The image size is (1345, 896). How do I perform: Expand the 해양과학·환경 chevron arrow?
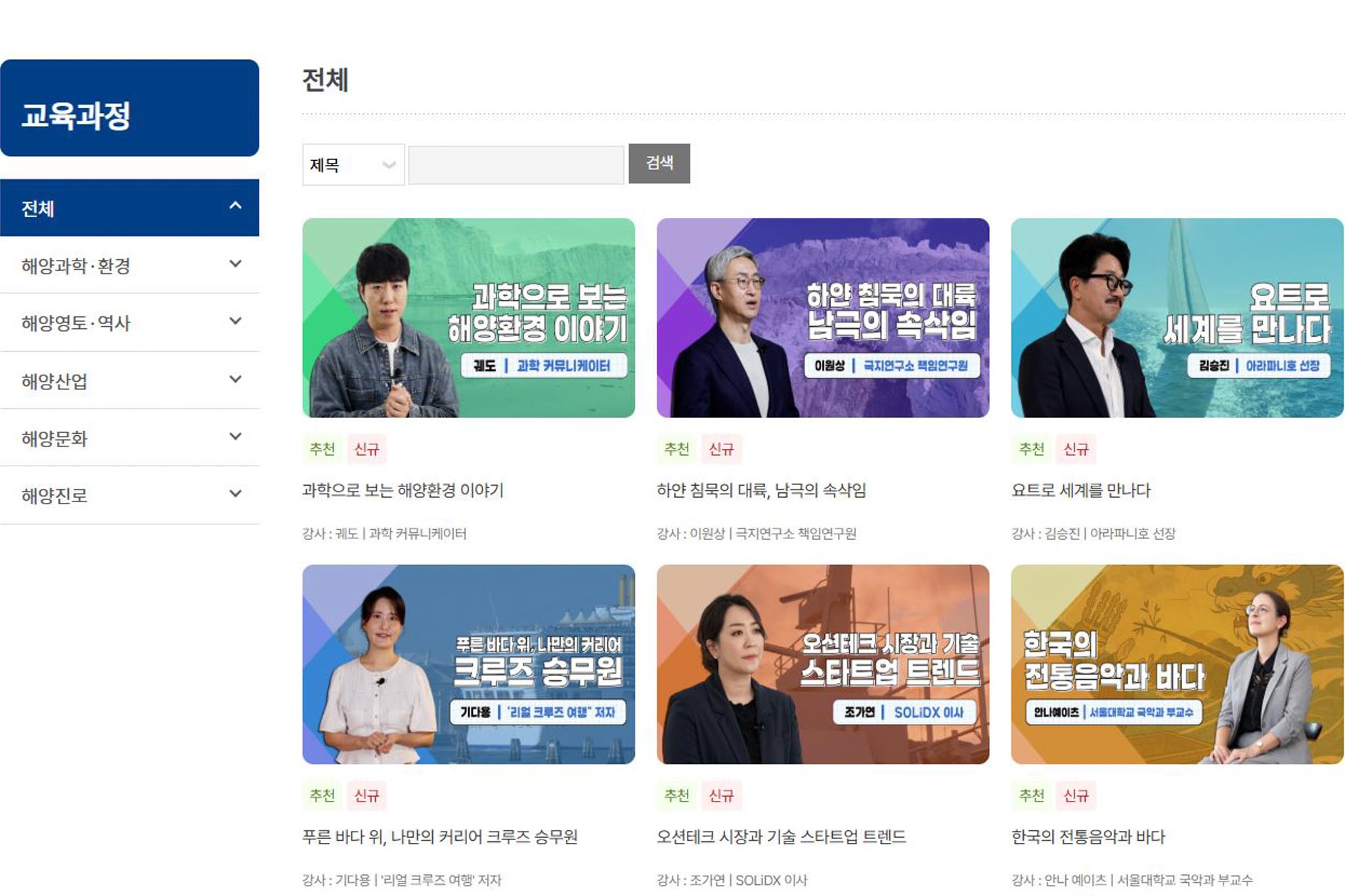pos(235,264)
